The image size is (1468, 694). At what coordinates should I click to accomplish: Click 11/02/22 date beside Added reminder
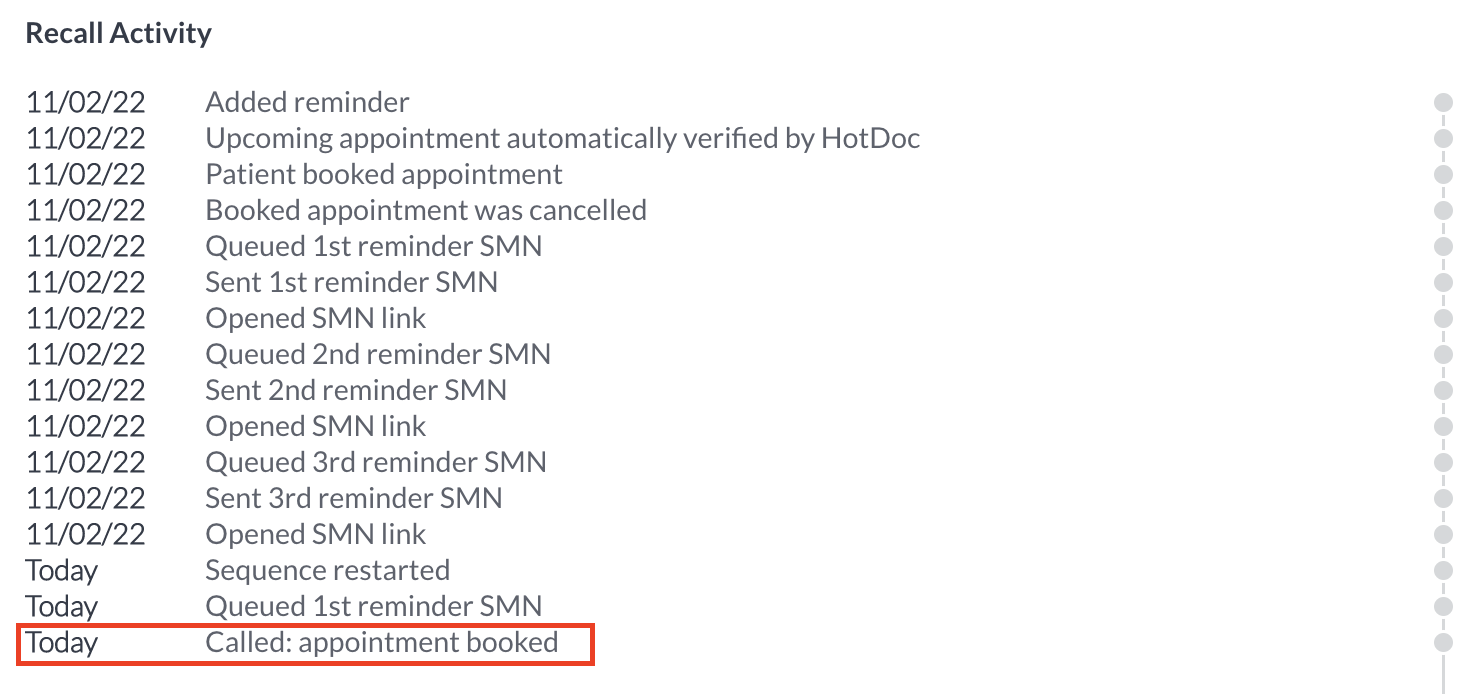[x=85, y=102]
